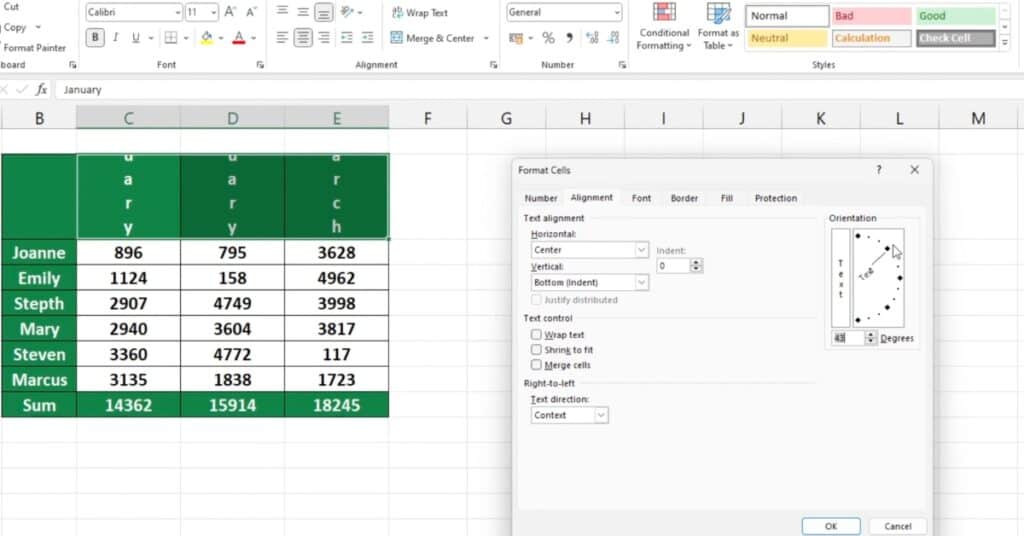Align text left in ribbon
This screenshot has height=536, width=1024.
(x=282, y=38)
